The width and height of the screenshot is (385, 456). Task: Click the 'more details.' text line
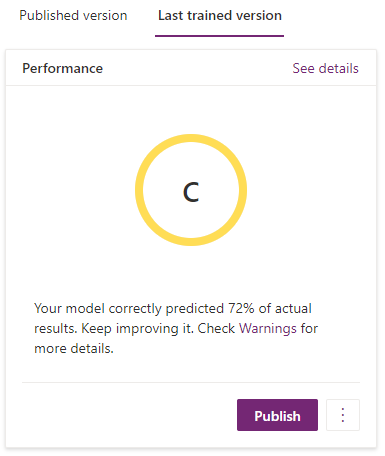pyautogui.click(x=74, y=349)
